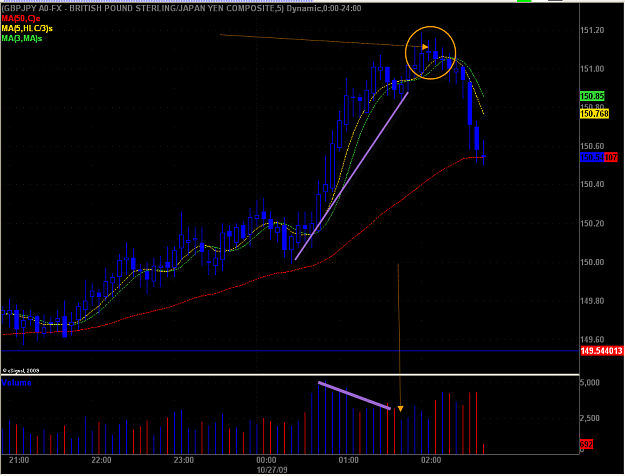
Task: Click the 151.20 price axis label
Action: (592, 30)
